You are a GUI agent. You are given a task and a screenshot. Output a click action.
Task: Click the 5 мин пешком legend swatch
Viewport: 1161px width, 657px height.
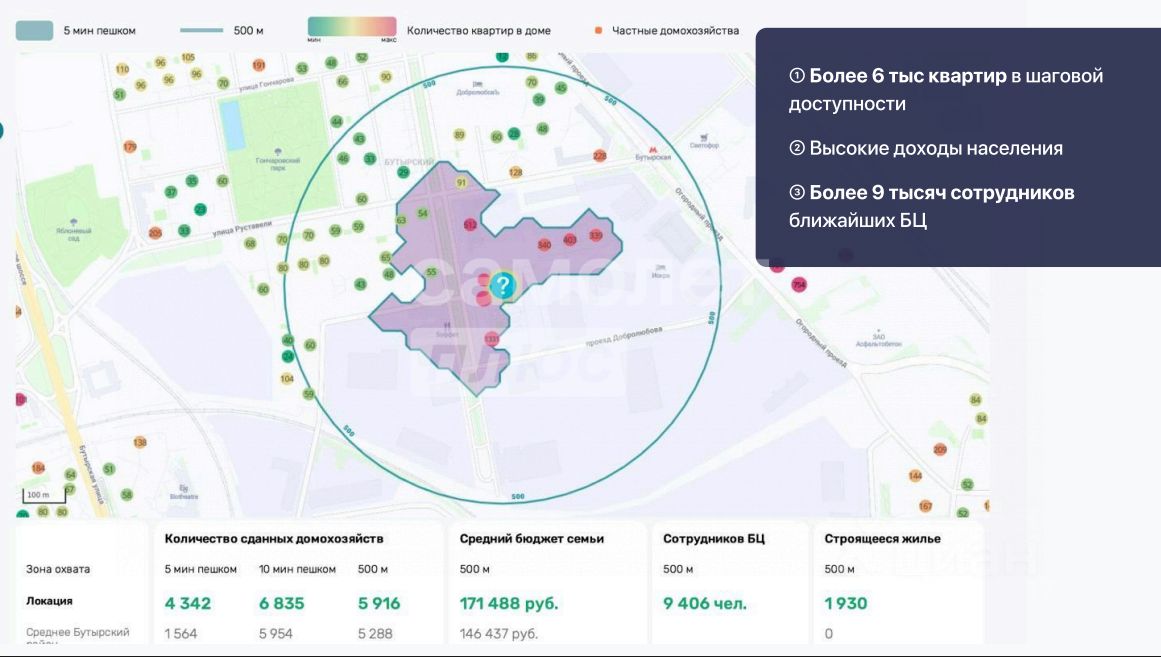pos(34,30)
